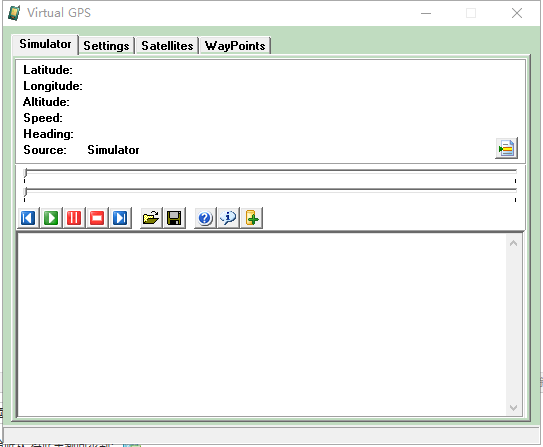Start simulation with green play button
This screenshot has height=447, width=543.
click(51, 218)
